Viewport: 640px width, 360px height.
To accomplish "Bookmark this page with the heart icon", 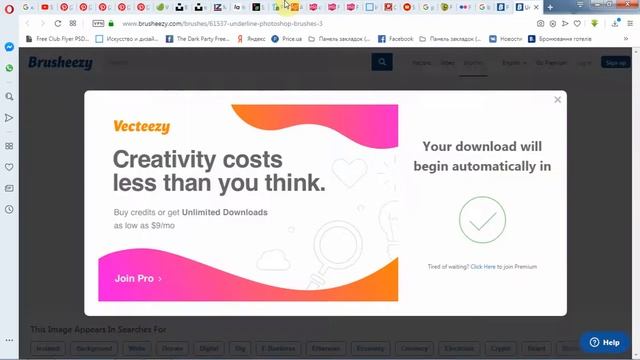I will (x=577, y=24).
